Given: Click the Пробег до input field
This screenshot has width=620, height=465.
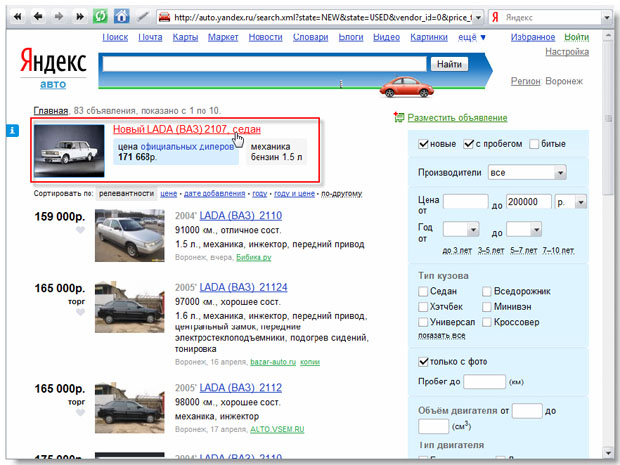Looking at the screenshot, I should coord(484,382).
